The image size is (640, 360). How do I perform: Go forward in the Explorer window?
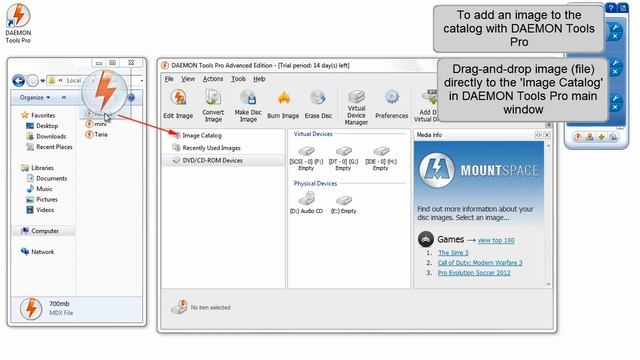tap(33, 81)
